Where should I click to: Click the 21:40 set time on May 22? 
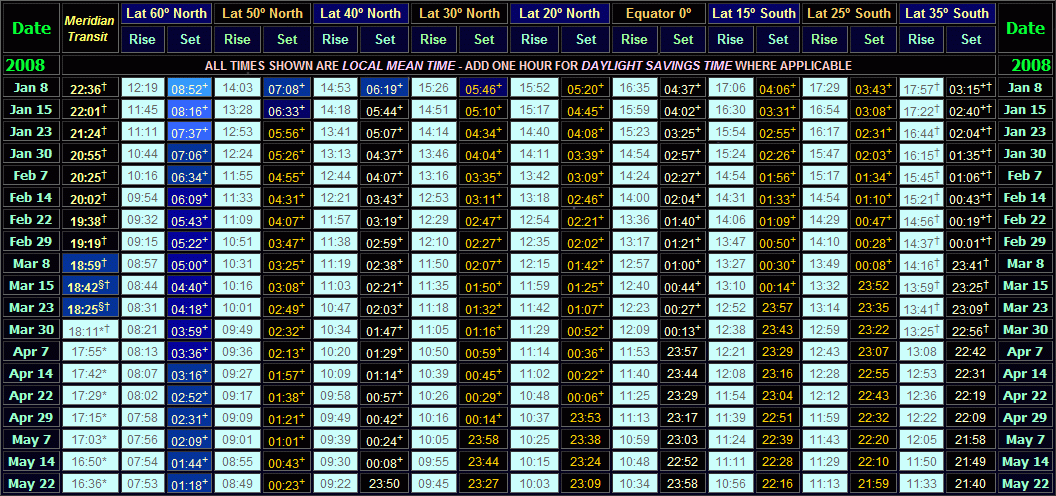click(970, 484)
